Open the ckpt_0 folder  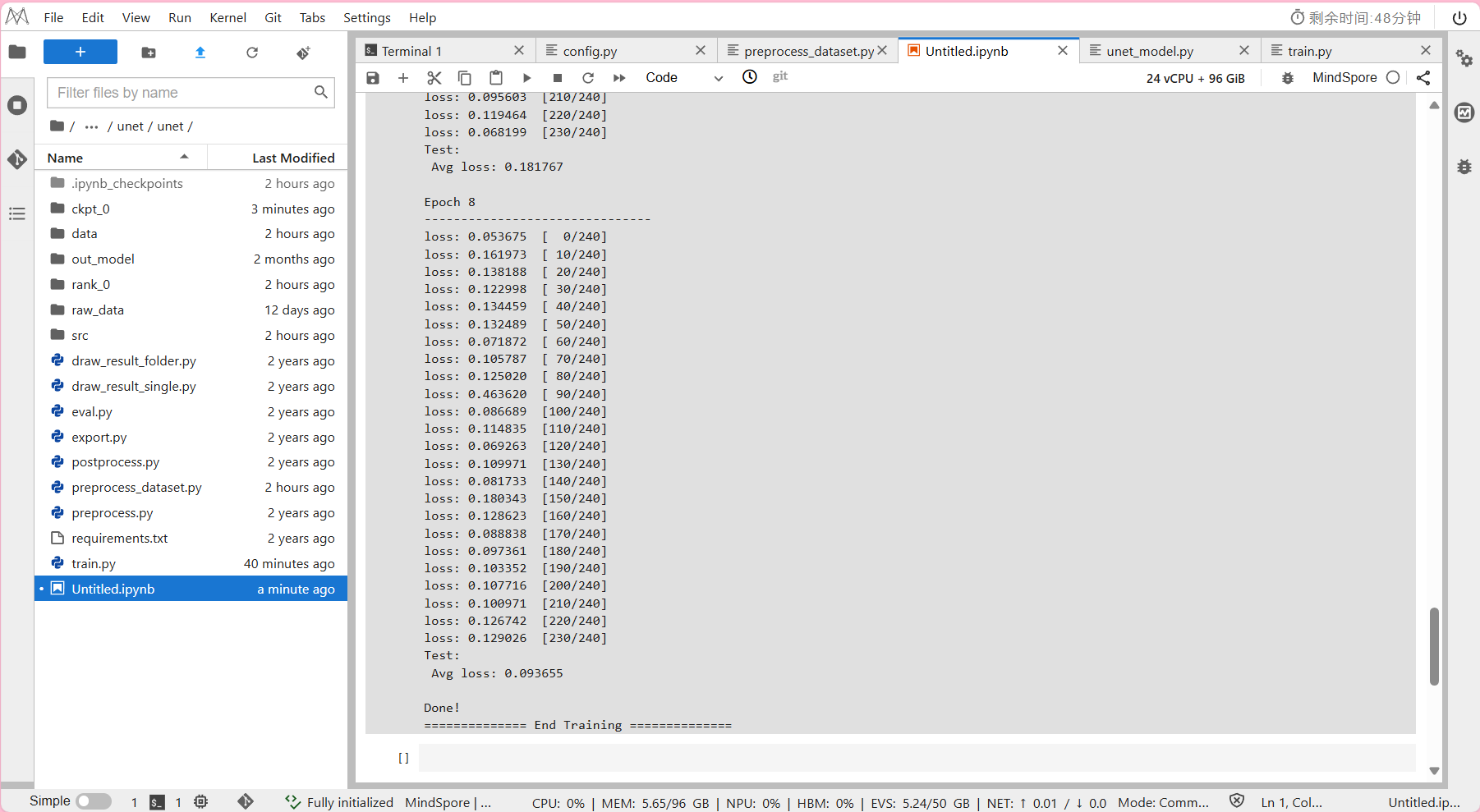(191, 209)
